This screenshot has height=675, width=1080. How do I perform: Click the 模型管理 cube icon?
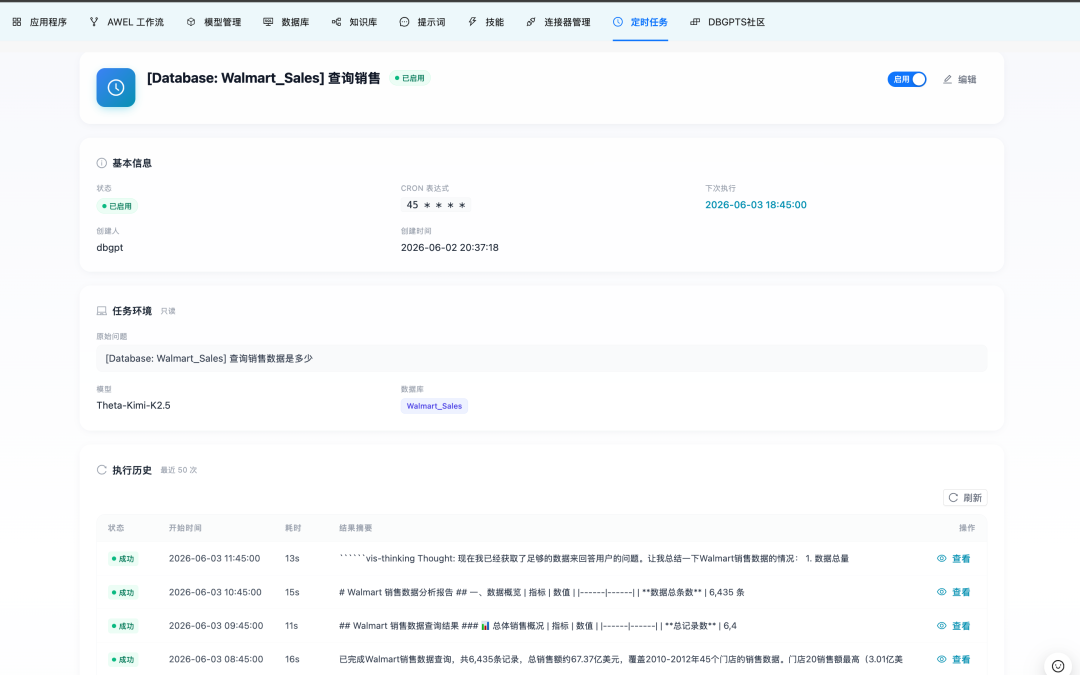191,22
